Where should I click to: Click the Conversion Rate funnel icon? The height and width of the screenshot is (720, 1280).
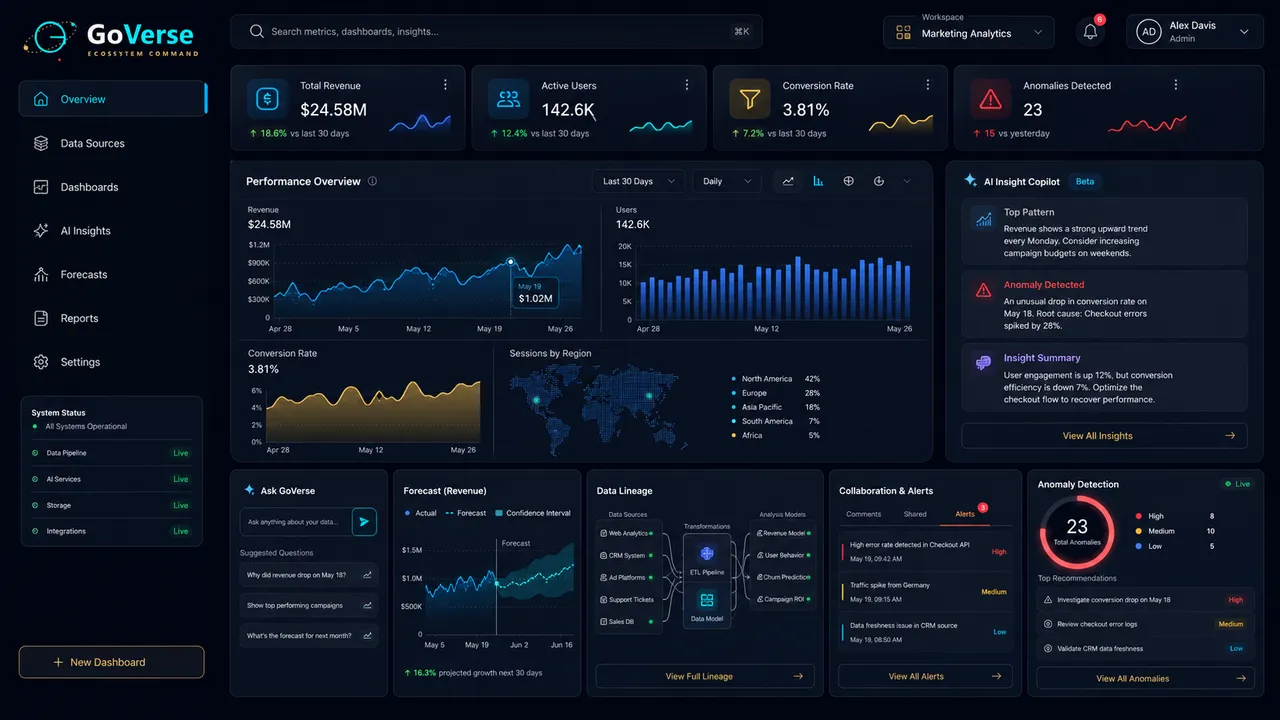(x=749, y=99)
